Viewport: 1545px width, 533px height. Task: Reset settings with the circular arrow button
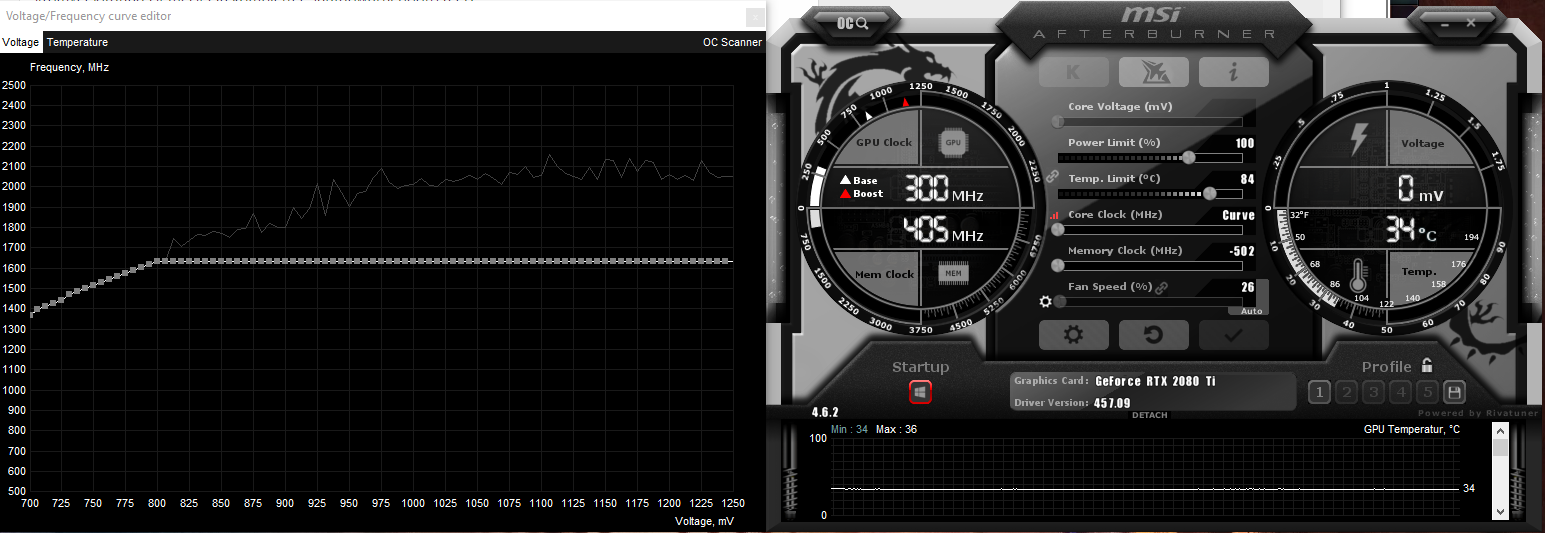1153,335
